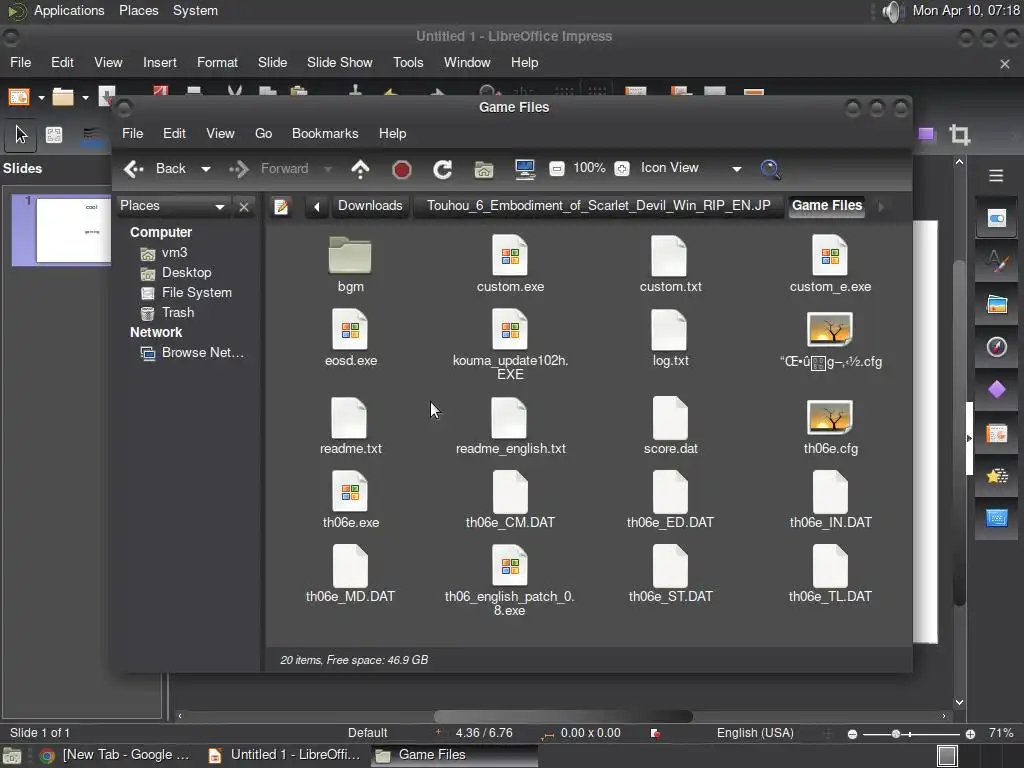
Task: Click Game Files path bar button
Action: (827, 206)
